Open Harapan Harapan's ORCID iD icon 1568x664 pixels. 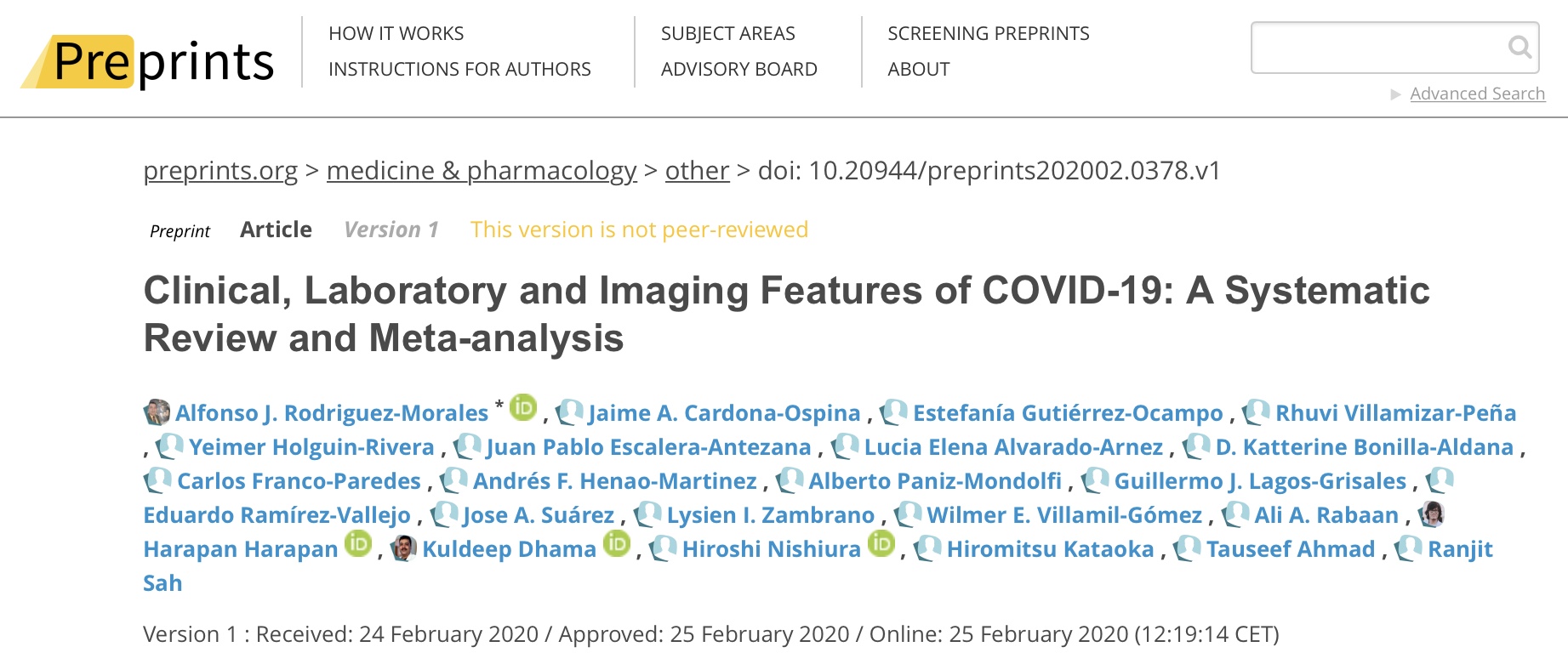click(x=358, y=543)
